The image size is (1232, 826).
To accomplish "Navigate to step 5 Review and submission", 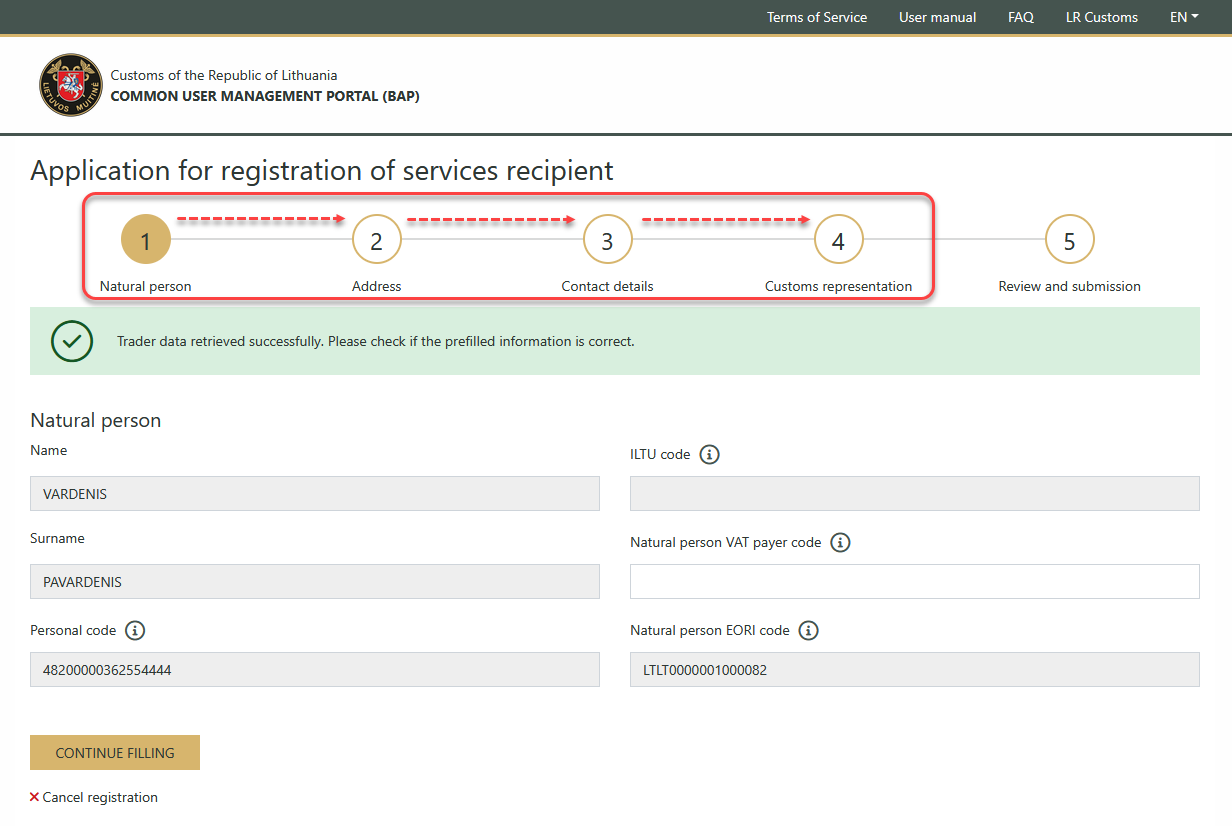I will (x=1069, y=240).
